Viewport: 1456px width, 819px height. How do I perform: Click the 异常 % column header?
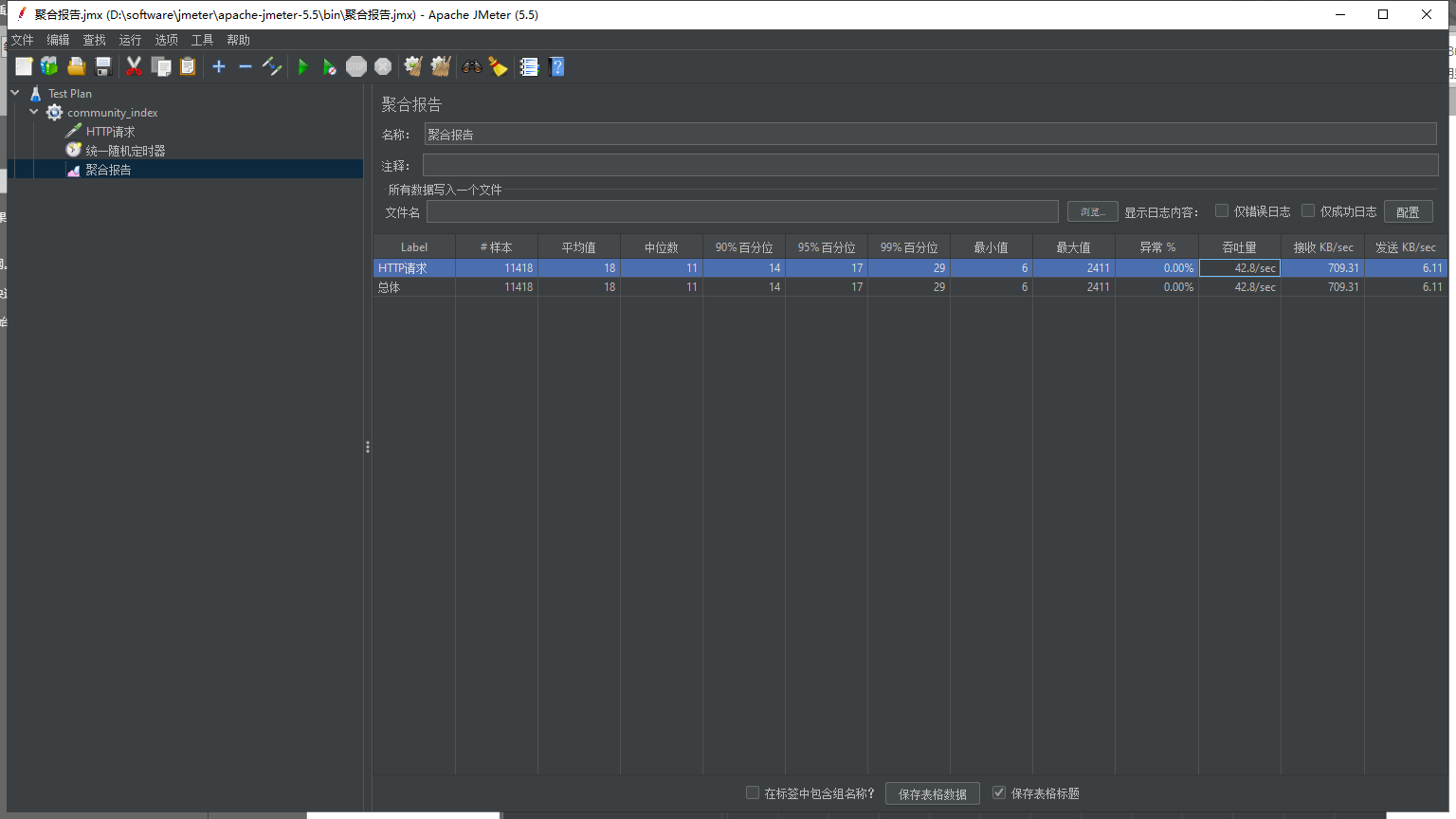pyautogui.click(x=1156, y=246)
